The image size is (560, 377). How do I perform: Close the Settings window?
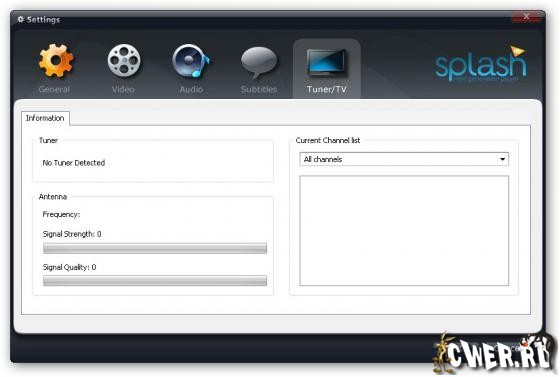pos(526,16)
